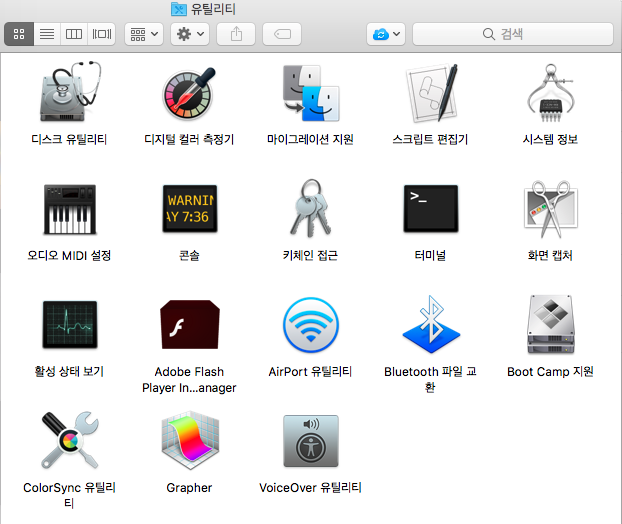This screenshot has width=622, height=524.
Task: Click the 콘솔 label text
Action: [189, 255]
